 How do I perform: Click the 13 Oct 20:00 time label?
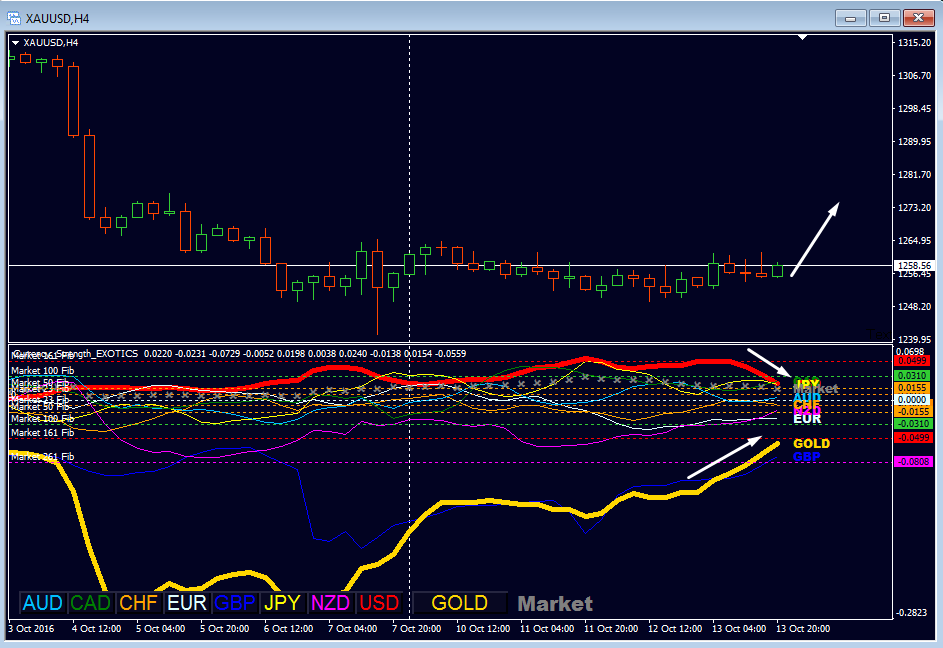click(x=803, y=629)
